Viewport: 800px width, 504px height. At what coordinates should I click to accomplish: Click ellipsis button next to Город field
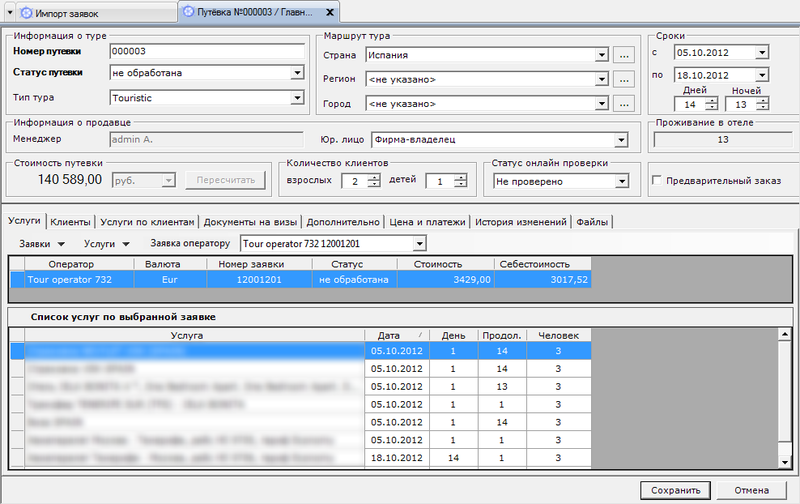point(624,103)
